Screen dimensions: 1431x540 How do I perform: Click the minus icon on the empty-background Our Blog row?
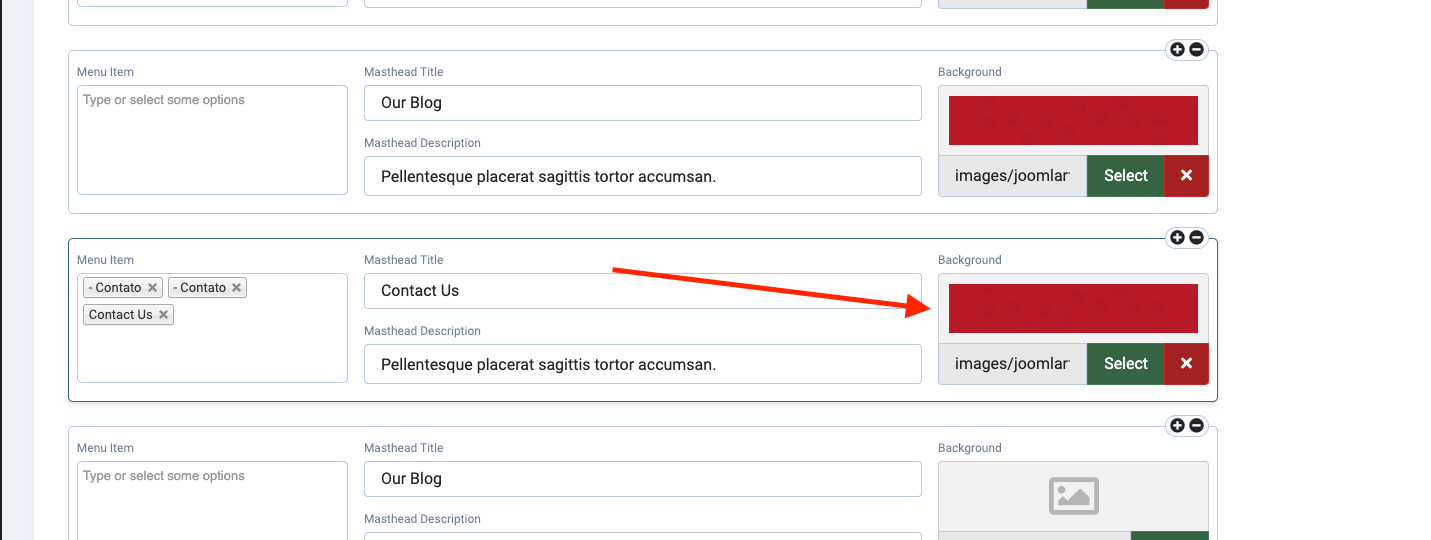pos(1196,426)
